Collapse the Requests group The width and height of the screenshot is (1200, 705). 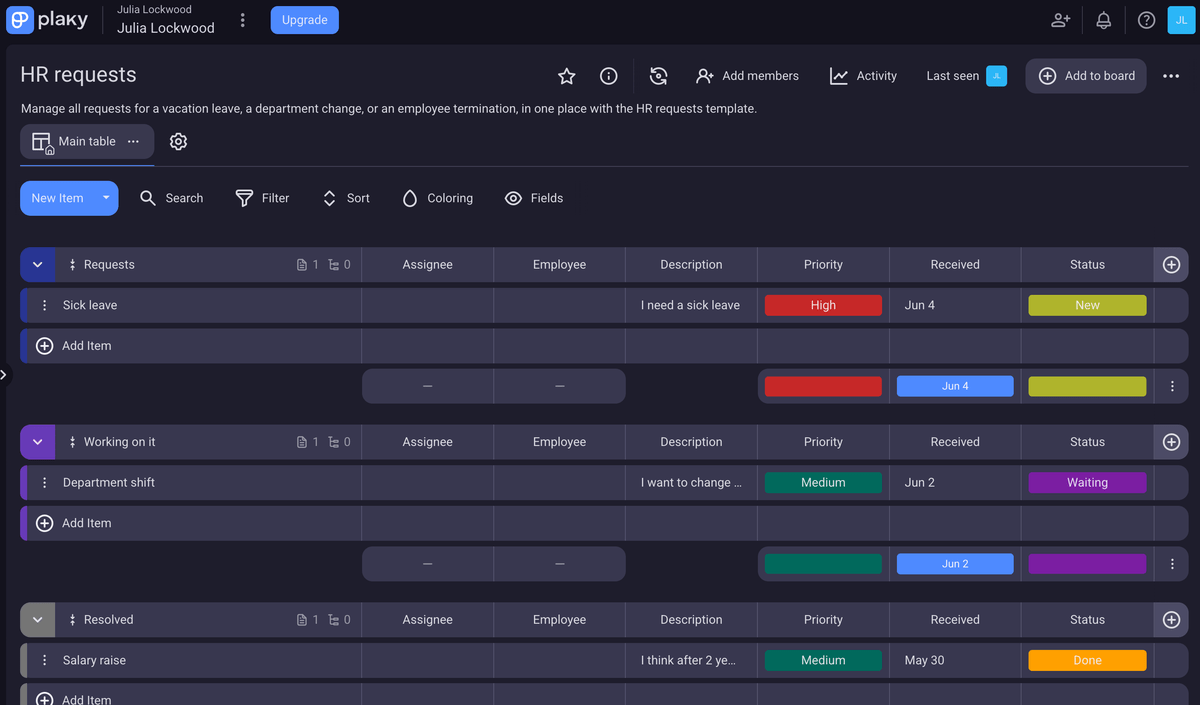tap(38, 265)
